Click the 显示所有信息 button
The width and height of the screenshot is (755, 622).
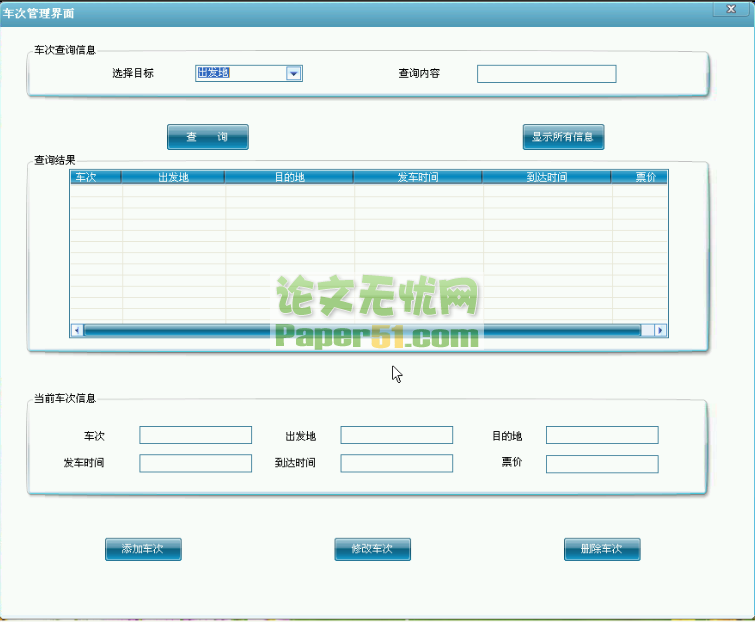pyautogui.click(x=563, y=137)
